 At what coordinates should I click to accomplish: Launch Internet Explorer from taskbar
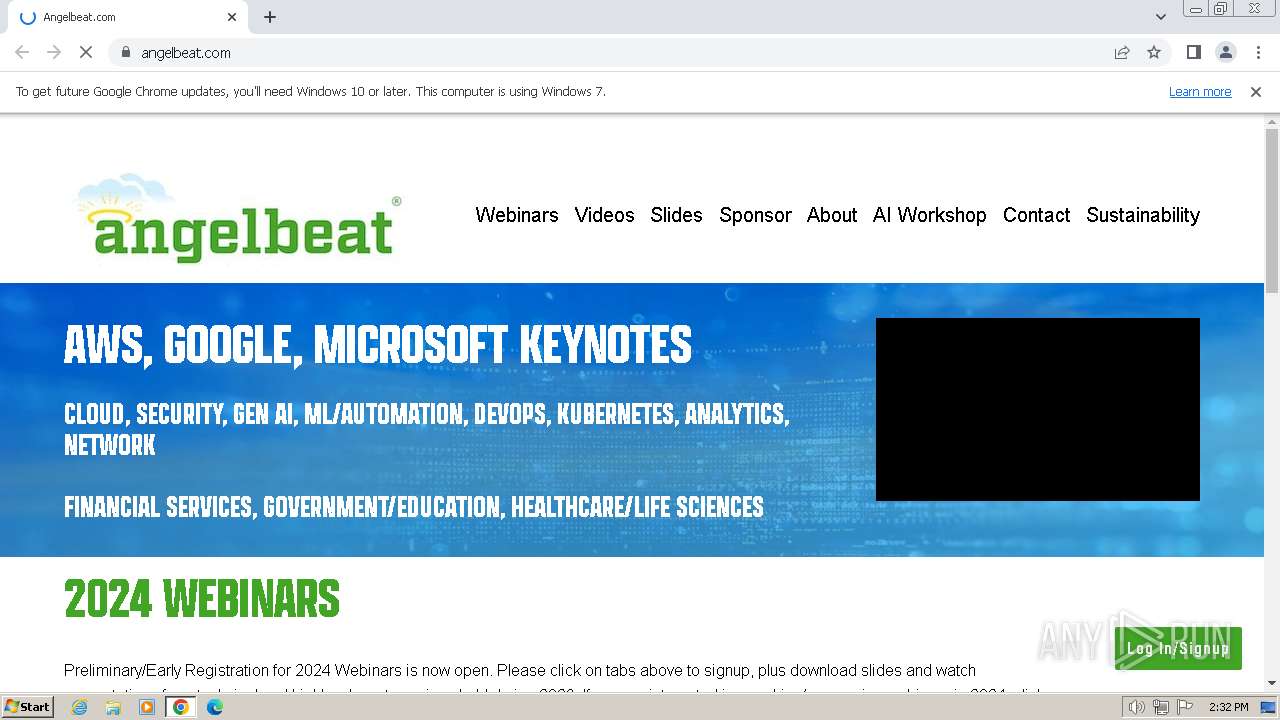click(79, 707)
